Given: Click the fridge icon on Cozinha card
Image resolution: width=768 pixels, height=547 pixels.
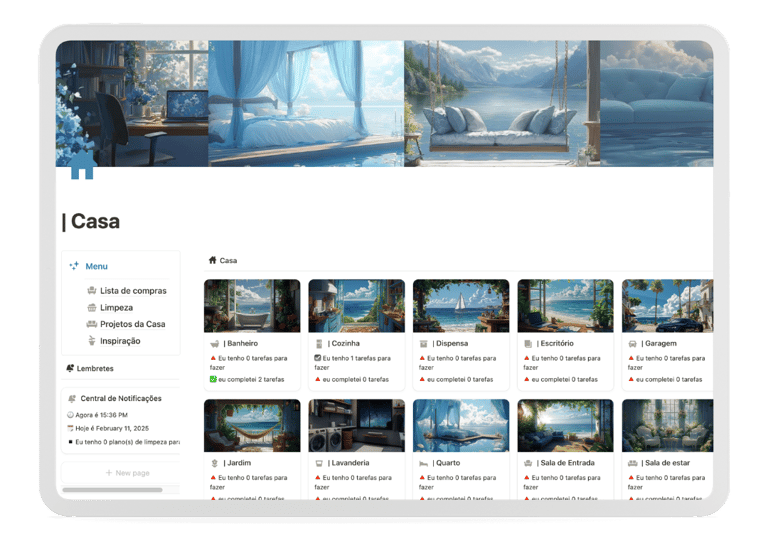Looking at the screenshot, I should [319, 343].
